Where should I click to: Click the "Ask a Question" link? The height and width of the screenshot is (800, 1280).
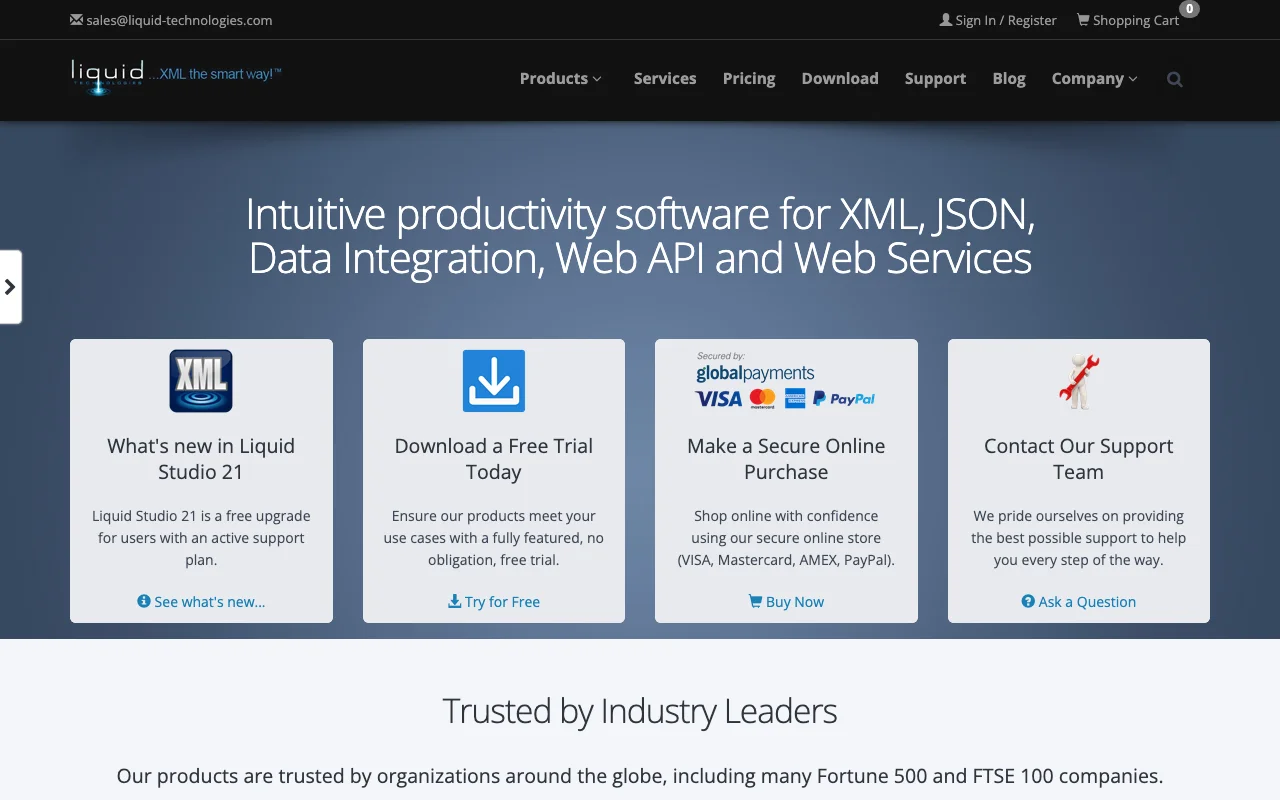point(1079,602)
